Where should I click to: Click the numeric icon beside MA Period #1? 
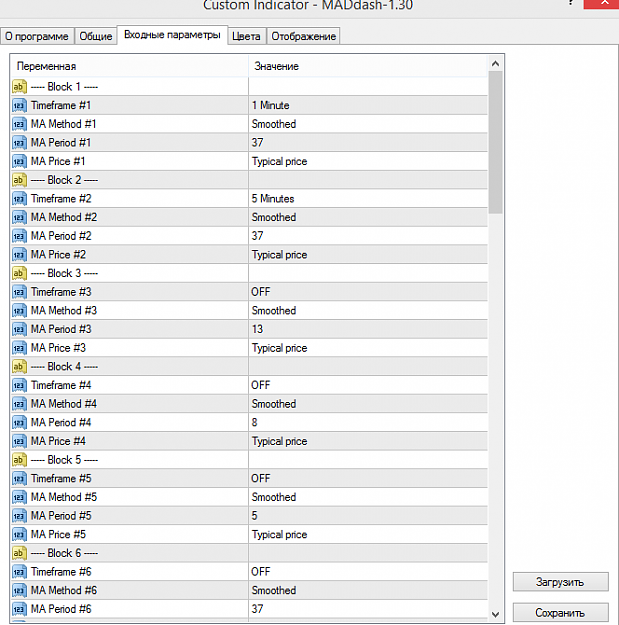click(19, 143)
